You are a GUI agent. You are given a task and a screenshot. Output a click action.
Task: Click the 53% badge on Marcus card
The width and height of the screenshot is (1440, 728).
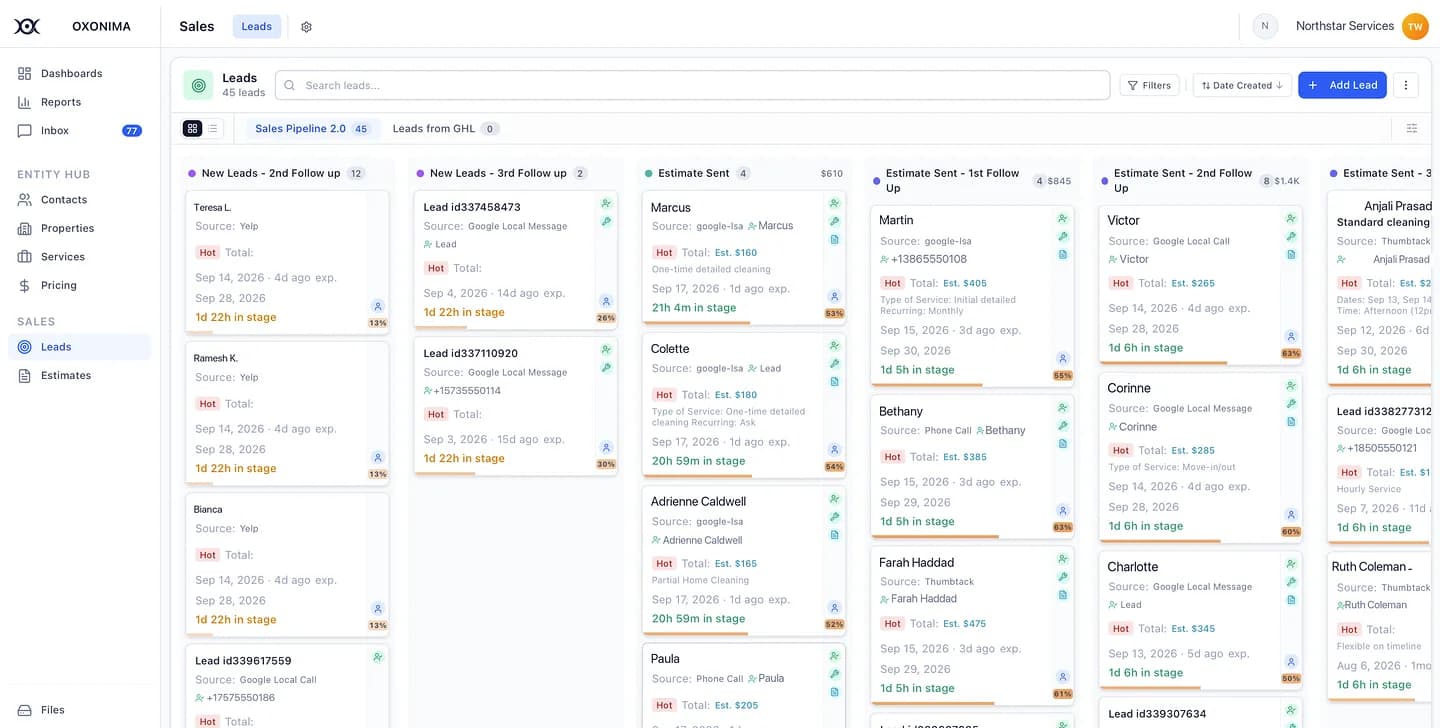tap(834, 314)
